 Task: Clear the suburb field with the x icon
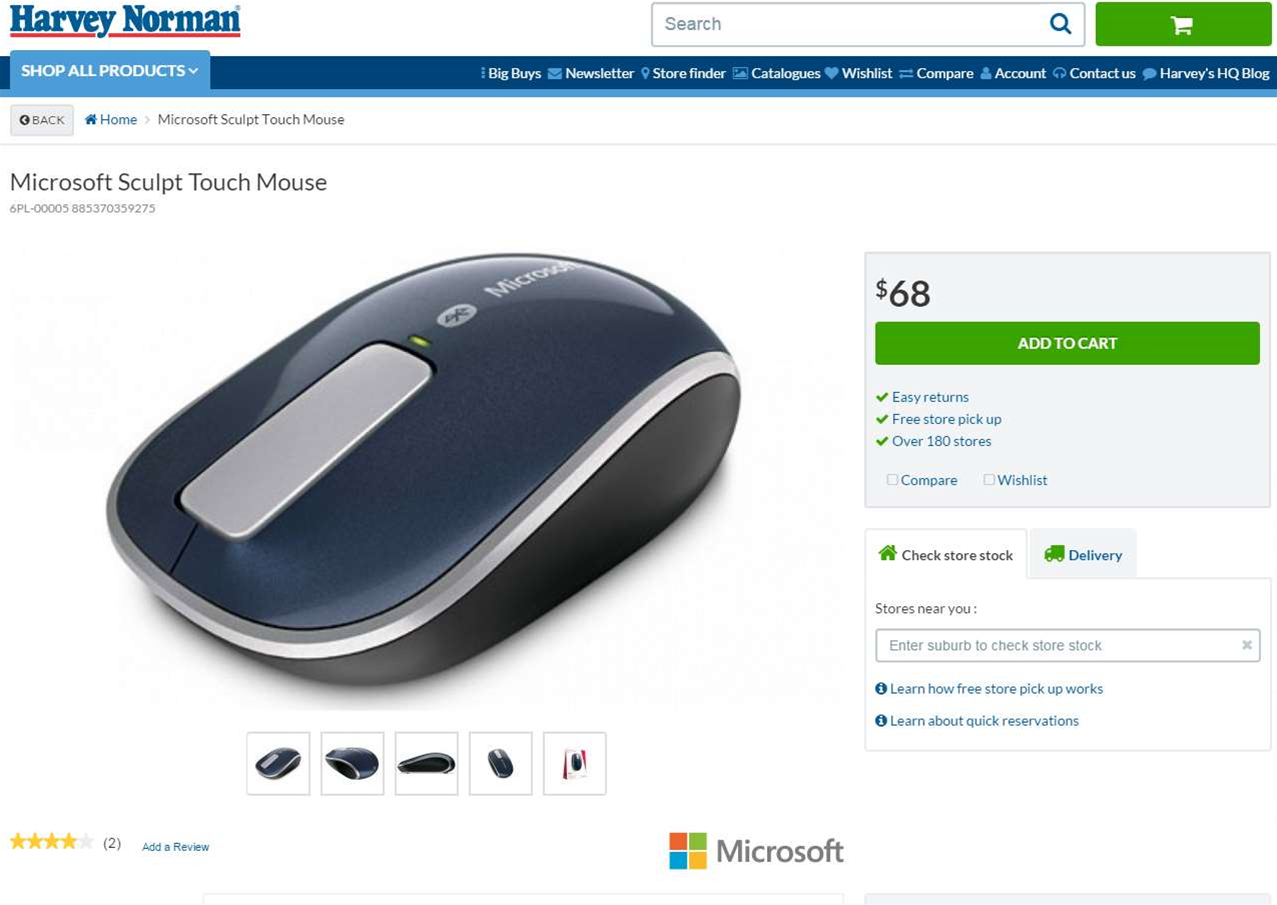point(1247,645)
